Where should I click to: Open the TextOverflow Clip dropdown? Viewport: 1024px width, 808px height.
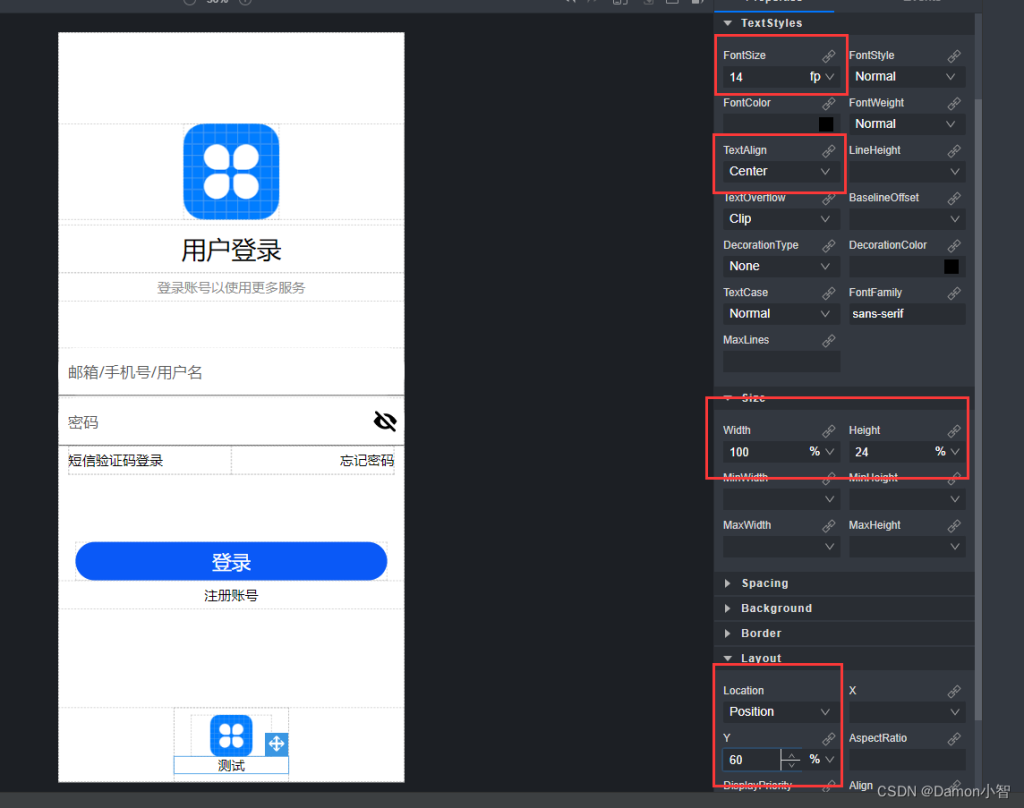tap(779, 218)
